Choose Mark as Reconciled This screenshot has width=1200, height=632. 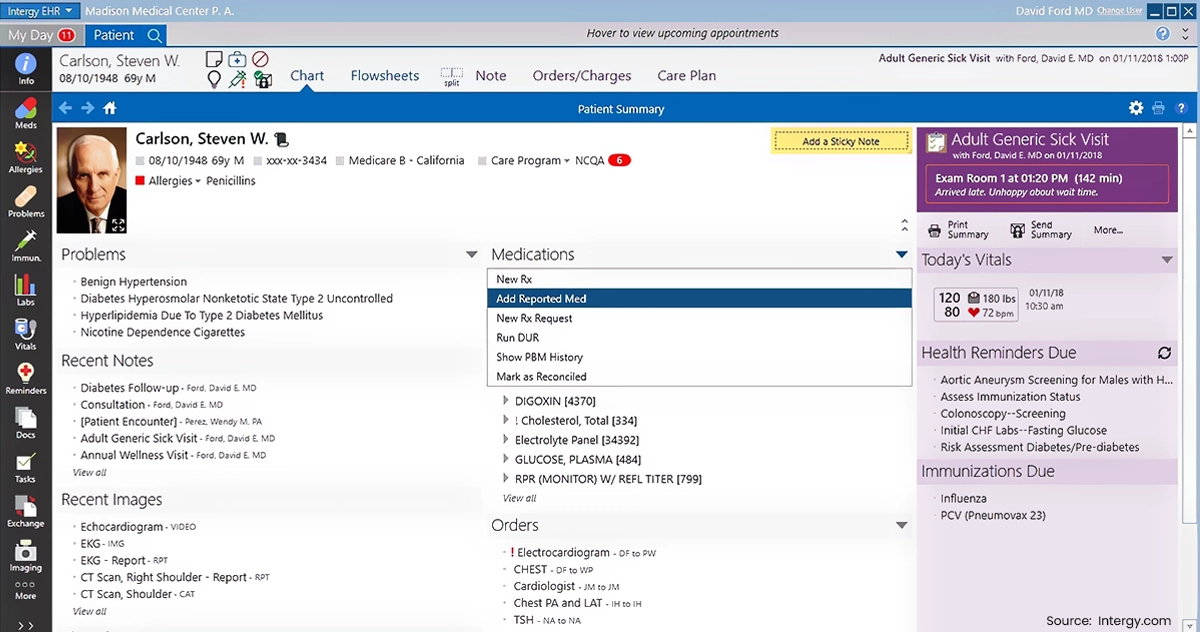[700, 376]
